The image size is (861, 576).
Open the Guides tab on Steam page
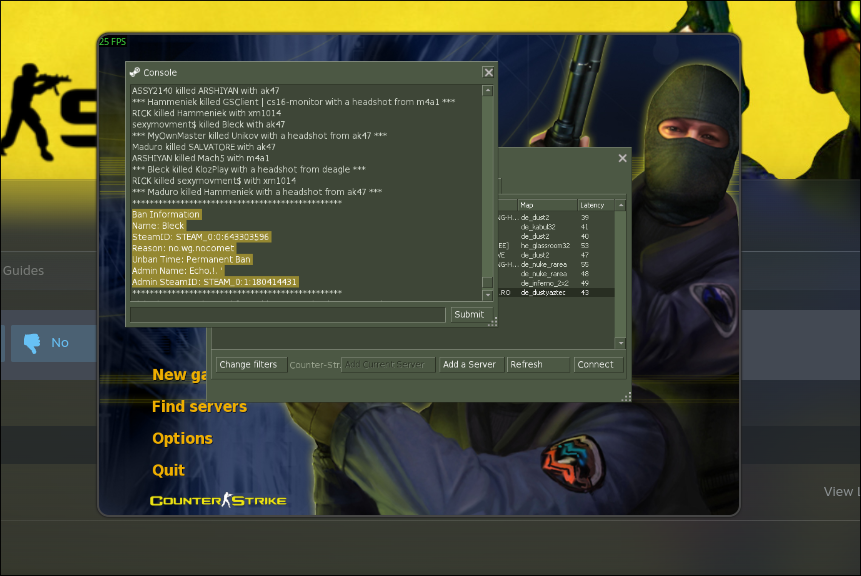[23, 270]
